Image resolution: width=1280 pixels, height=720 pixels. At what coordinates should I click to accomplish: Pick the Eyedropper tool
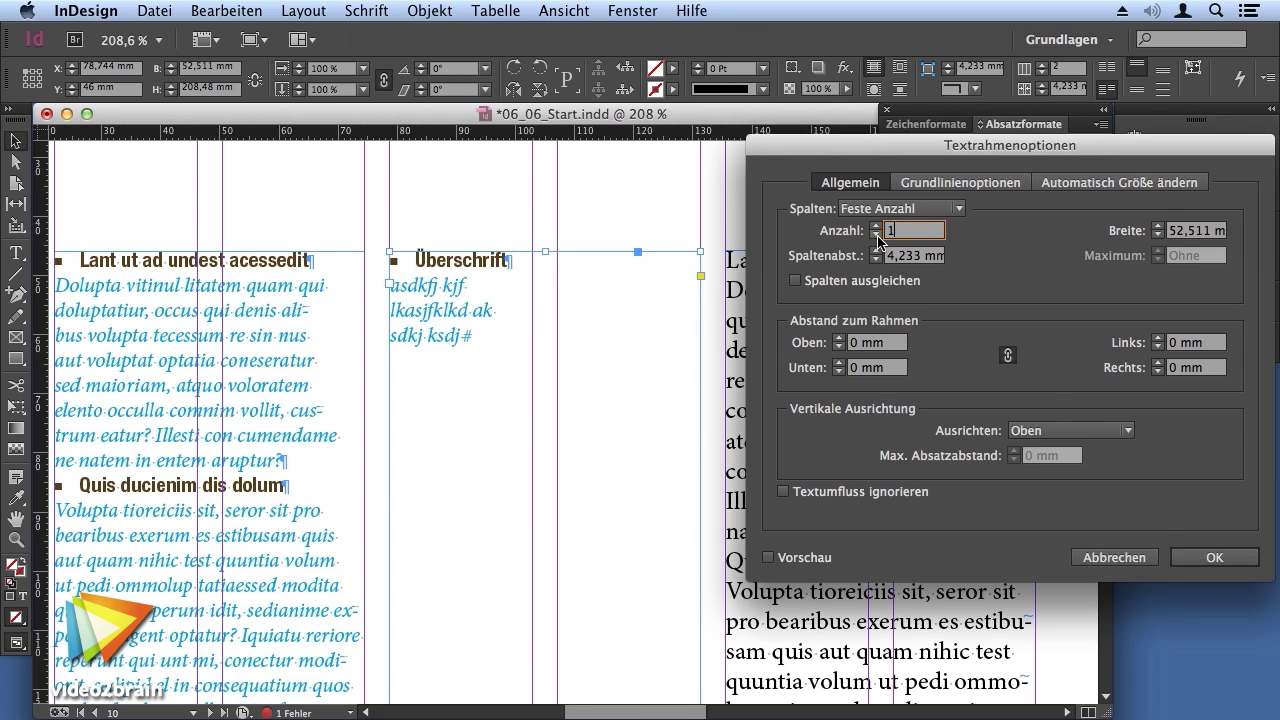(16, 498)
